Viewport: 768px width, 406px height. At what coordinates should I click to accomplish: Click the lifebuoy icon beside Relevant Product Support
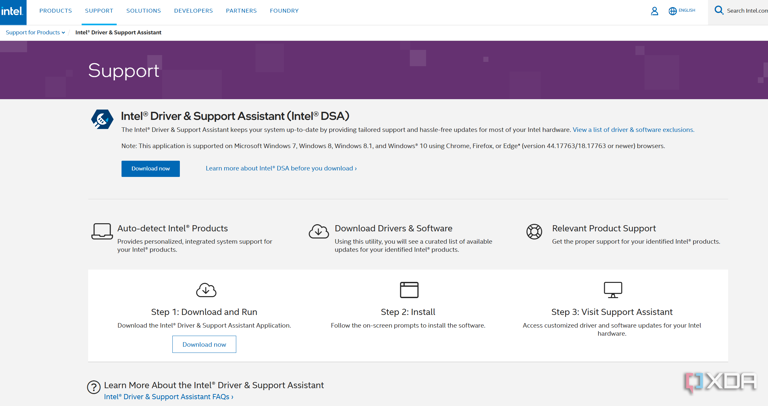534,231
